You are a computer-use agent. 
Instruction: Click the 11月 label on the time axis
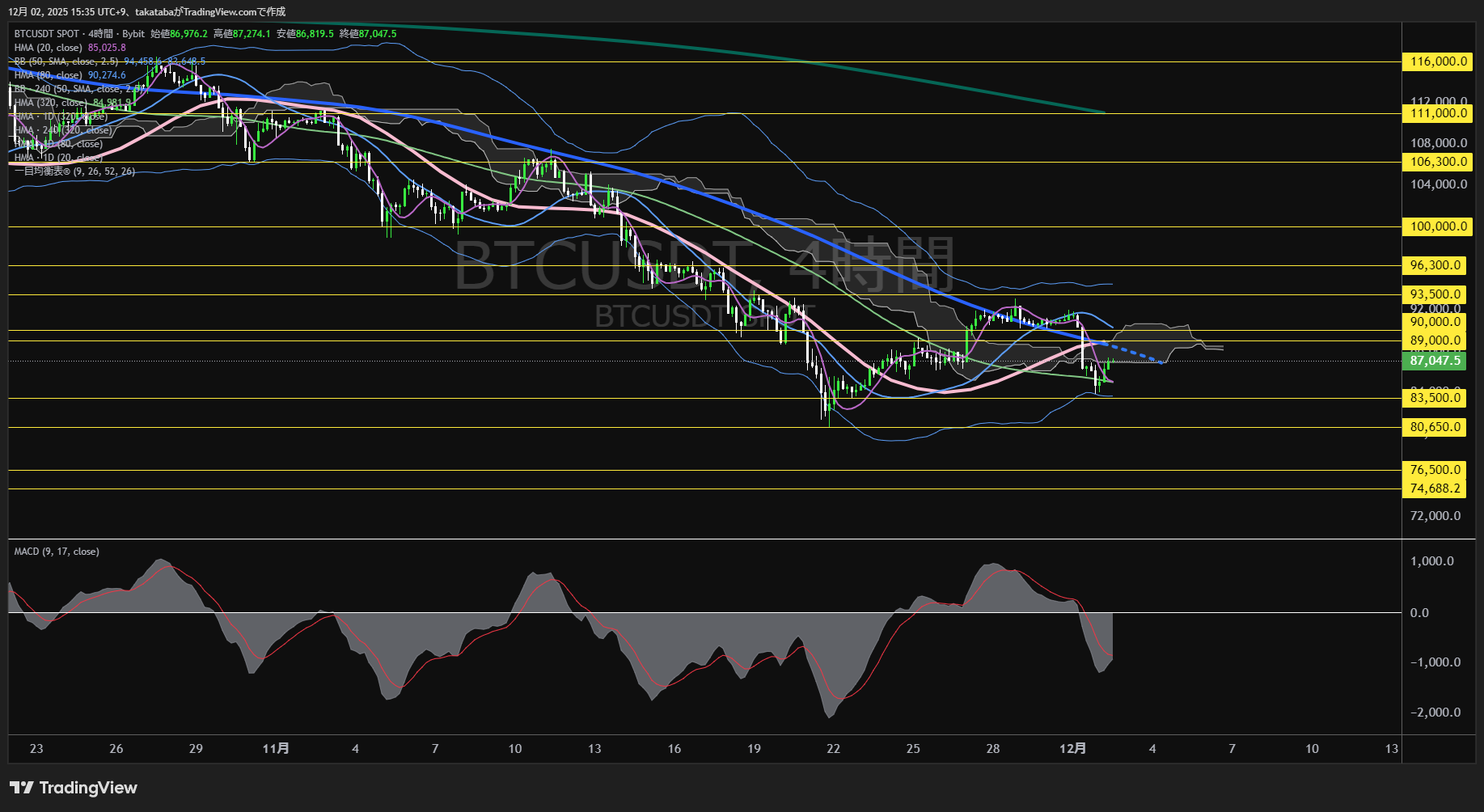(x=277, y=749)
